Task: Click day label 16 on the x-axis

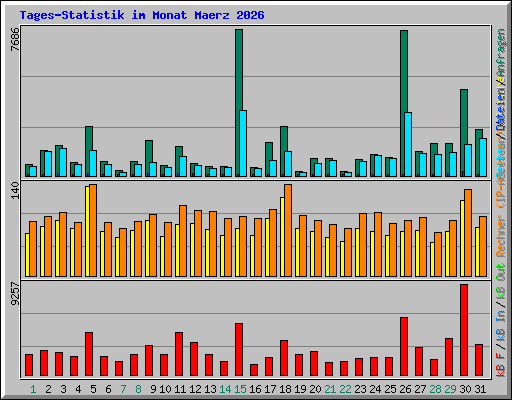Action: pyautogui.click(x=255, y=389)
